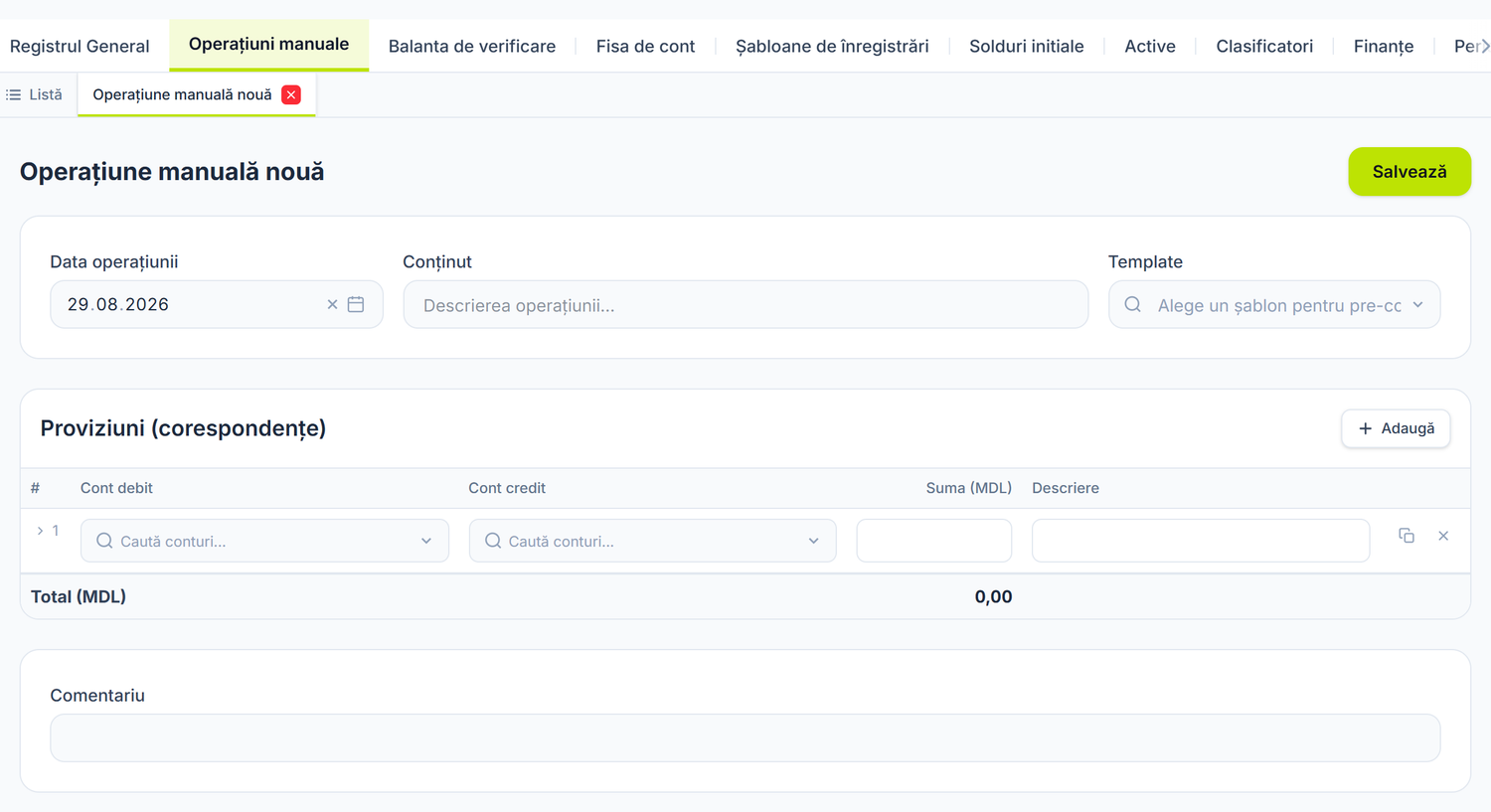Focus the Conținut description input
The image size is (1491, 812).
745,304
